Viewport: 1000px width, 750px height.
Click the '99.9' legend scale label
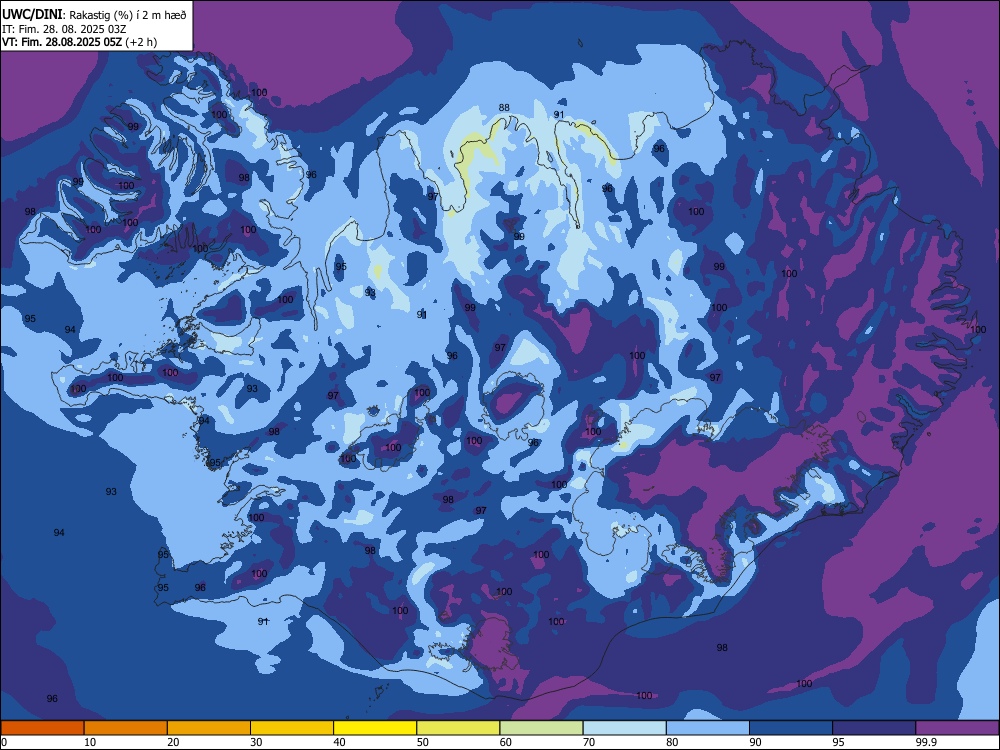[925, 742]
